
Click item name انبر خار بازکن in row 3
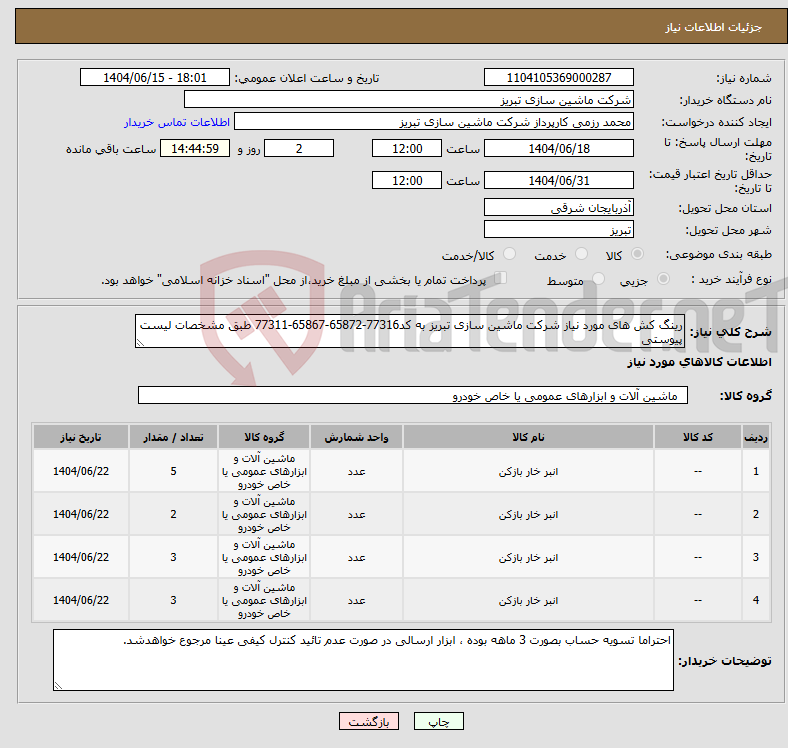point(528,557)
